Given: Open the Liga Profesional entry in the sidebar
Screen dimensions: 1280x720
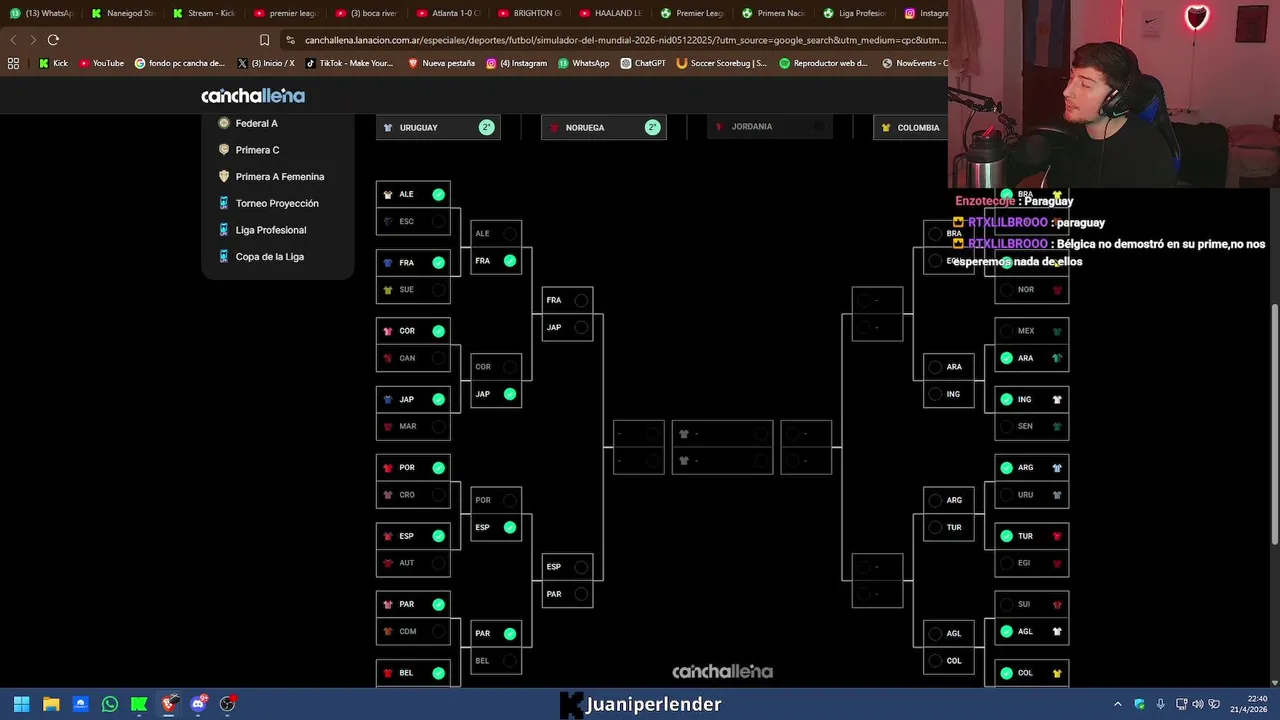Looking at the screenshot, I should tap(262, 230).
